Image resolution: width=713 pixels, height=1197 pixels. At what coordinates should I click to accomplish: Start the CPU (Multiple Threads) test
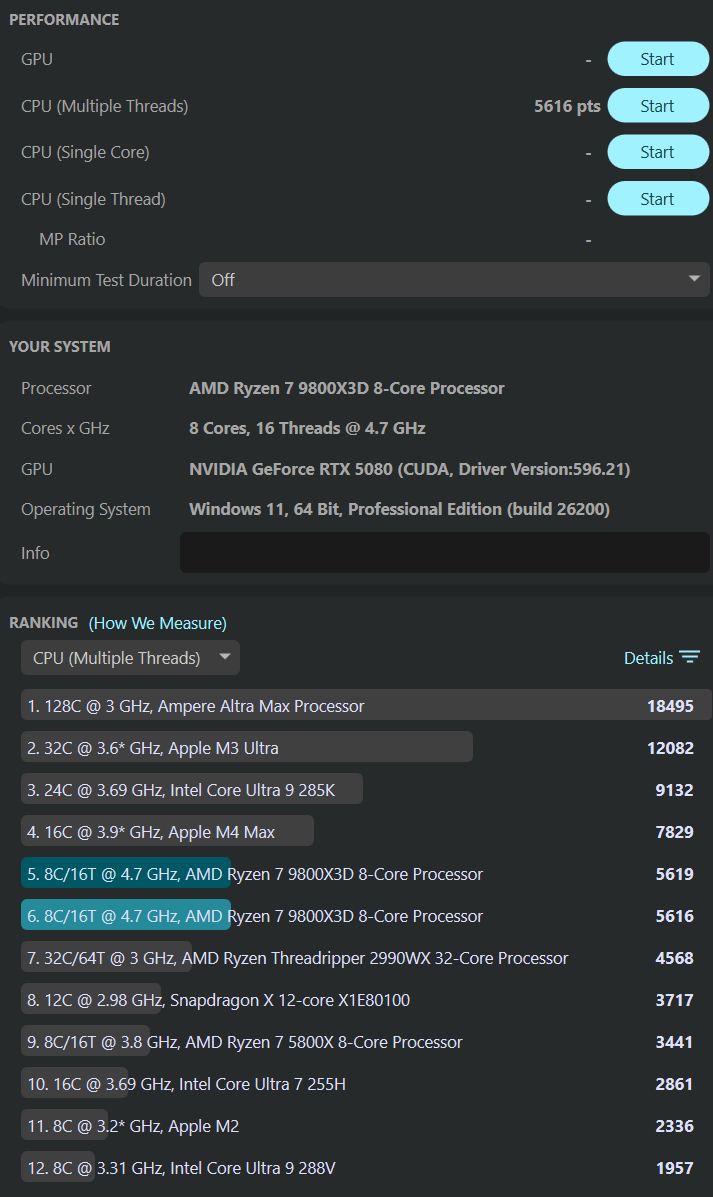point(658,105)
